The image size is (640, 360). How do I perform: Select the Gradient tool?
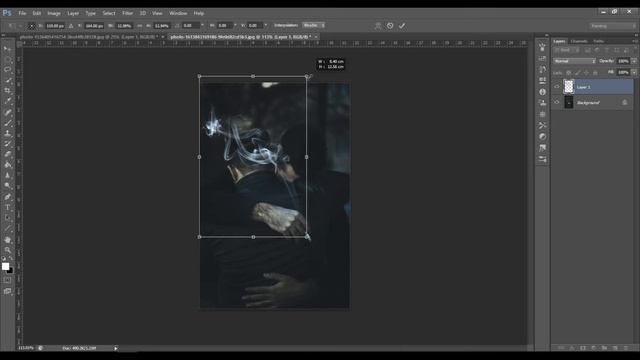pyautogui.click(x=7, y=165)
